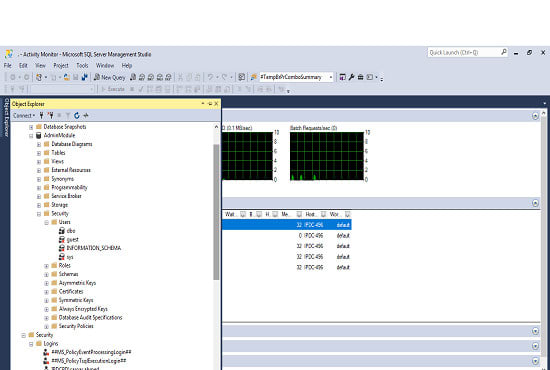Click the Redo toolbar icon
The image size is (550, 370).
coord(224,77)
